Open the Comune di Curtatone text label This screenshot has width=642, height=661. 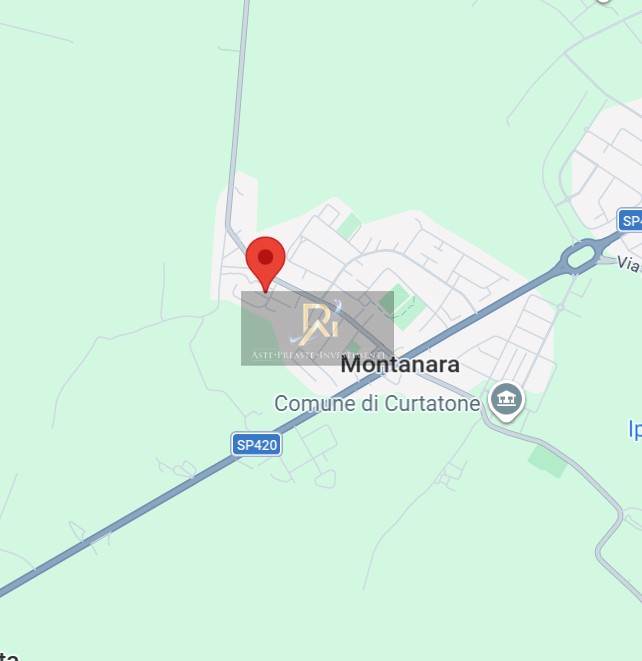click(x=377, y=403)
